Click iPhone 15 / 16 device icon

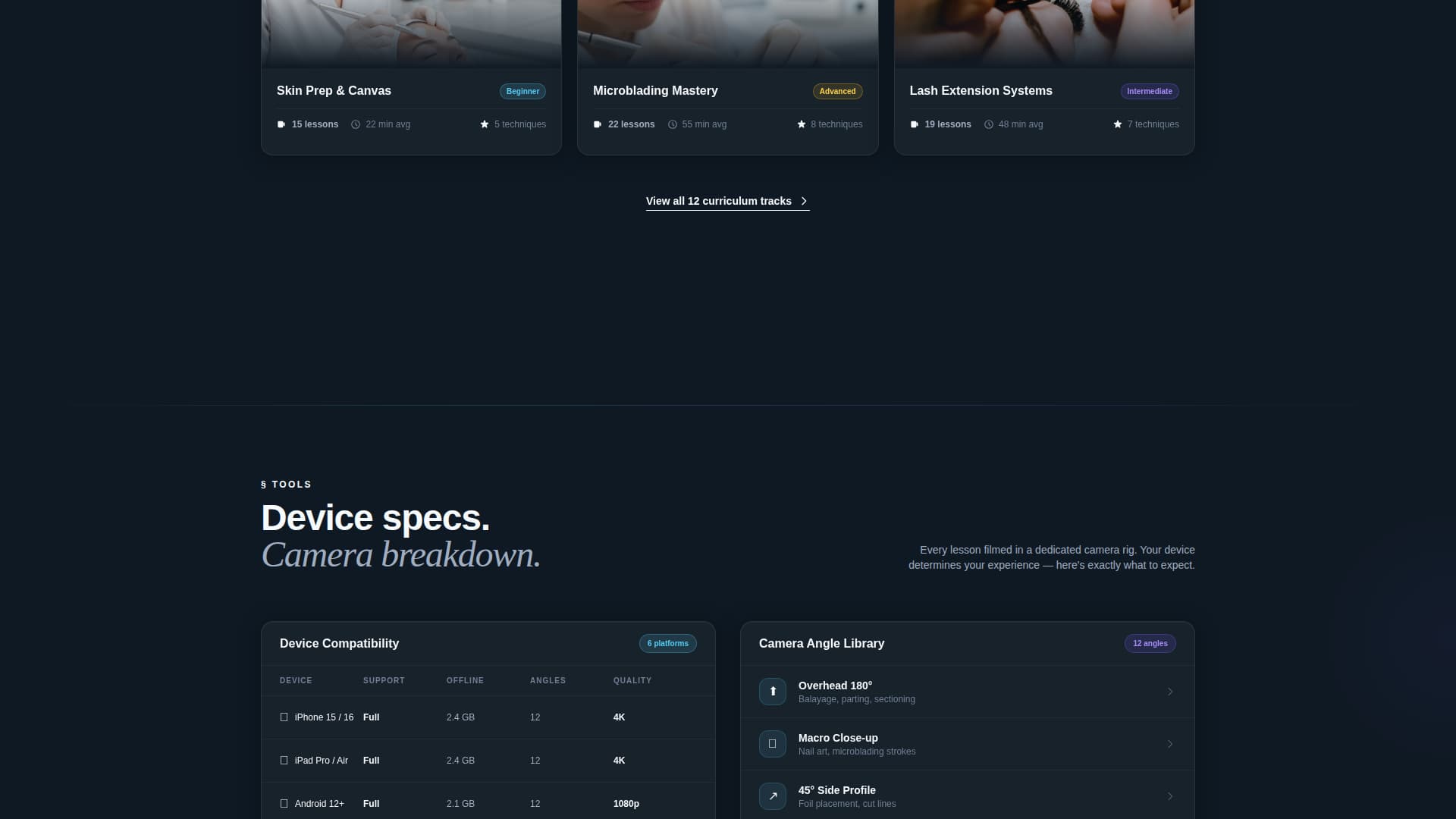tap(284, 717)
